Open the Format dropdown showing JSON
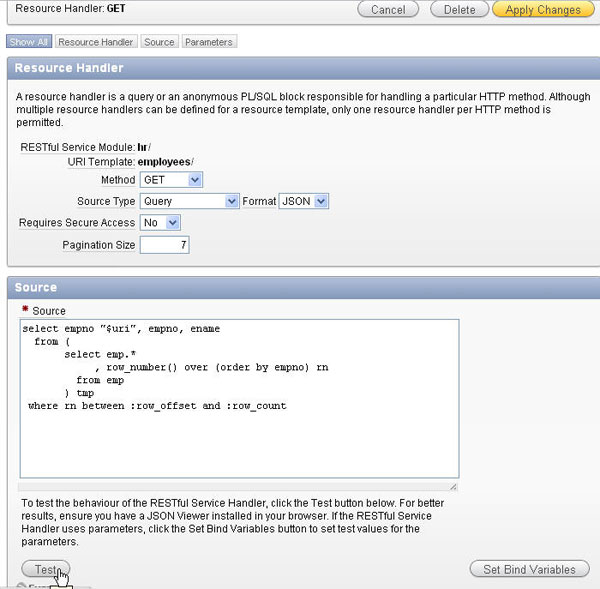Screen dimensions: 600x589 (303, 201)
